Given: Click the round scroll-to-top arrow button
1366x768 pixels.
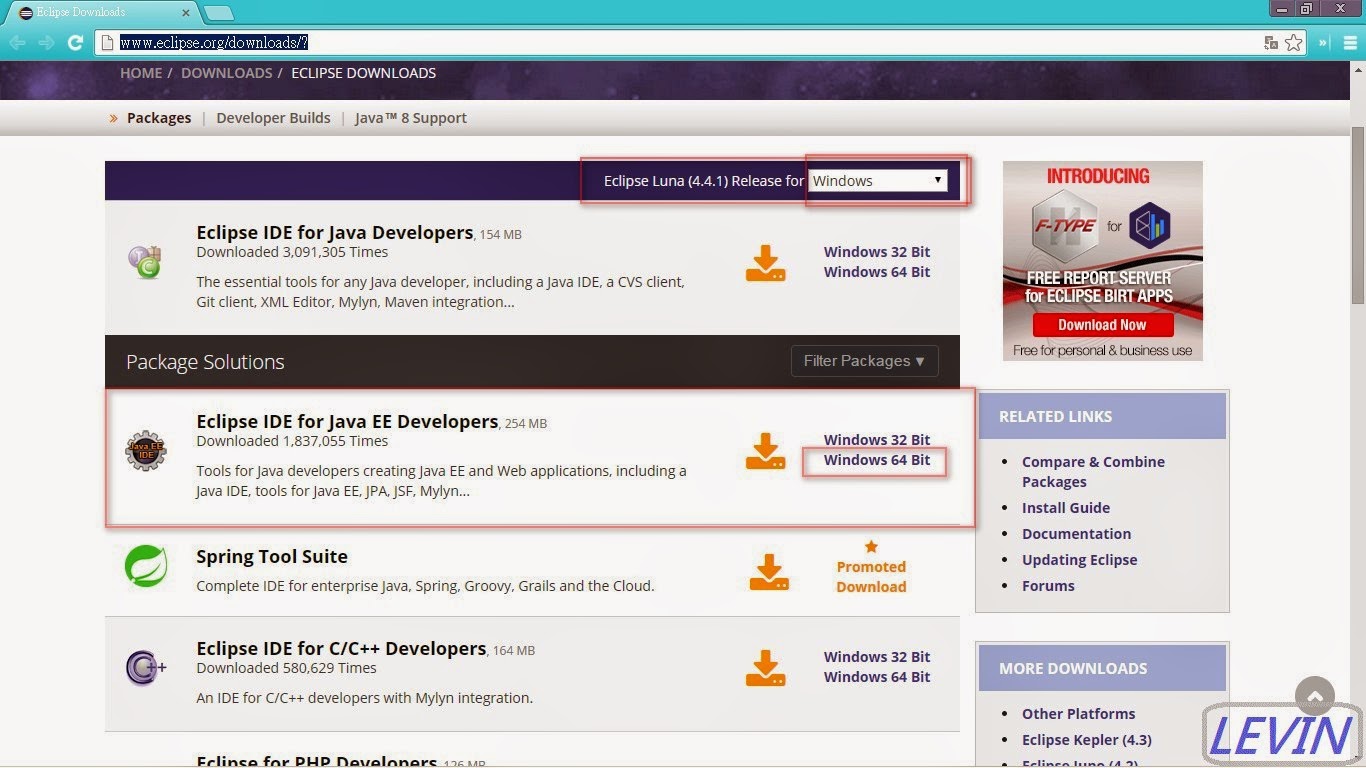Looking at the screenshot, I should click(1315, 697).
